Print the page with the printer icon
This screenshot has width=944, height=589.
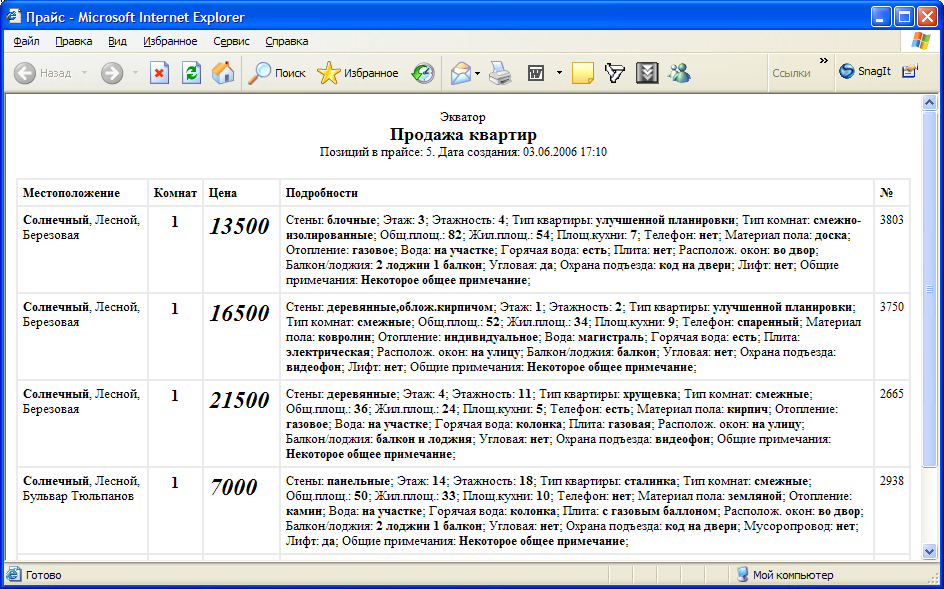(x=500, y=73)
